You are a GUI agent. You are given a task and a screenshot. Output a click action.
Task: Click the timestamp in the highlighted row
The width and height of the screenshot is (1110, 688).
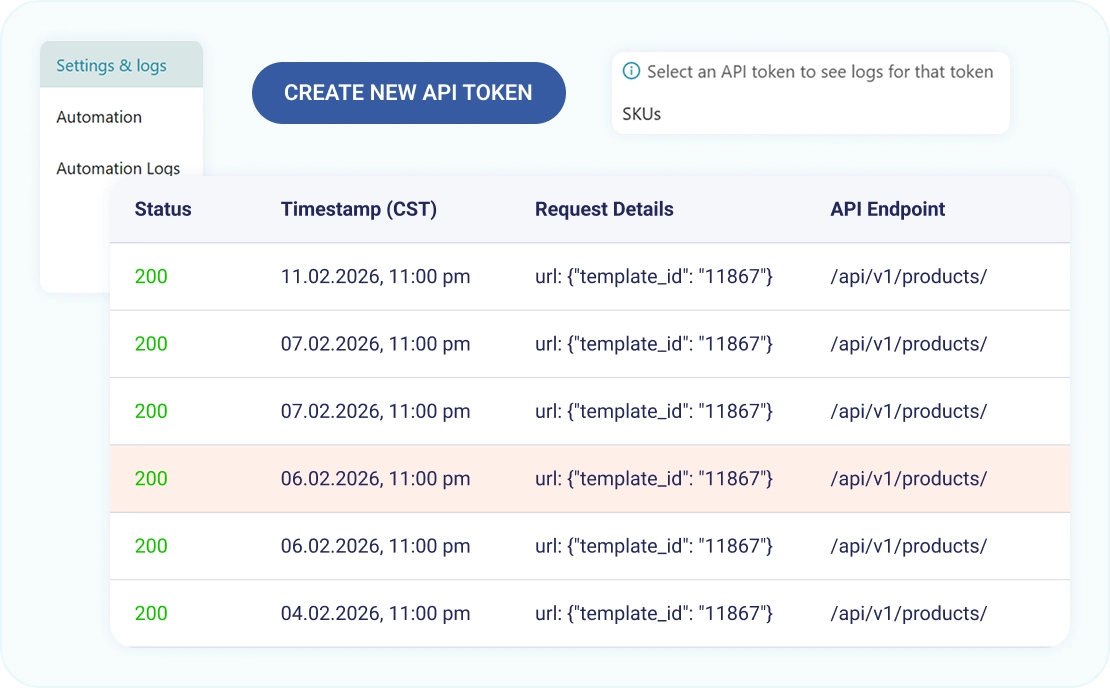375,479
